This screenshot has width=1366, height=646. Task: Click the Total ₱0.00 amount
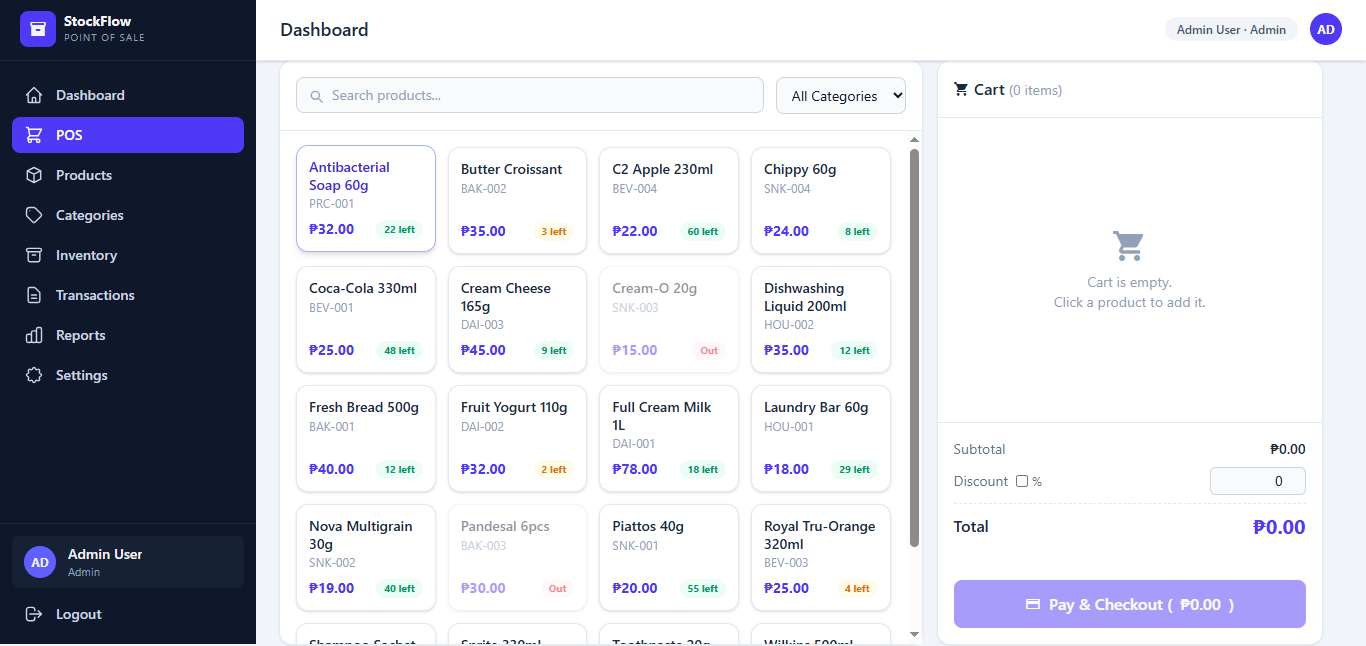(x=1279, y=527)
